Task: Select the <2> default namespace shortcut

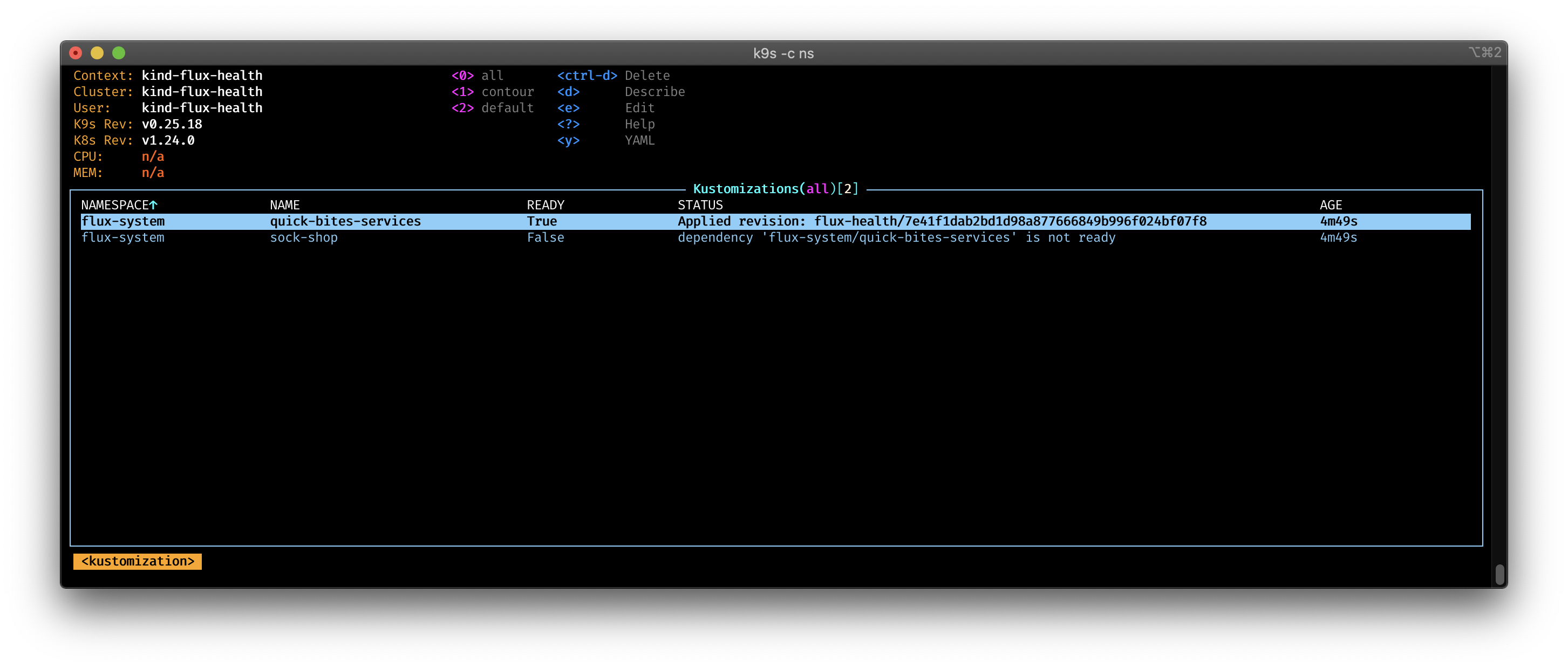Action: 493,108
